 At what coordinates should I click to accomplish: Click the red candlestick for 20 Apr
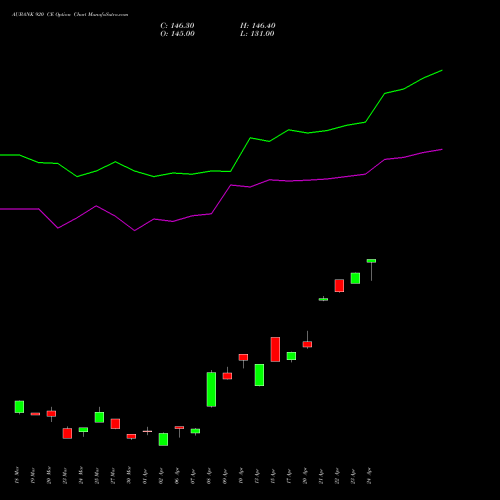307,344
